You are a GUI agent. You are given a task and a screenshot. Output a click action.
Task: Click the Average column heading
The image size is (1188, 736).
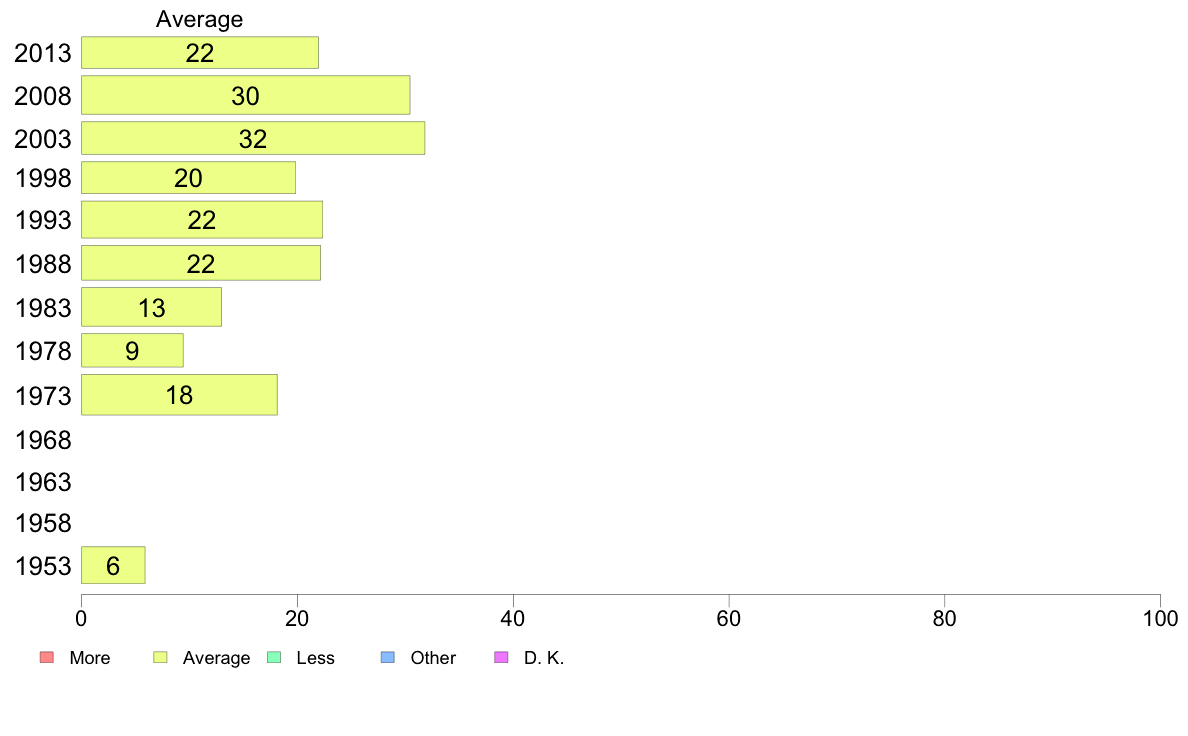pyautogui.click(x=199, y=19)
